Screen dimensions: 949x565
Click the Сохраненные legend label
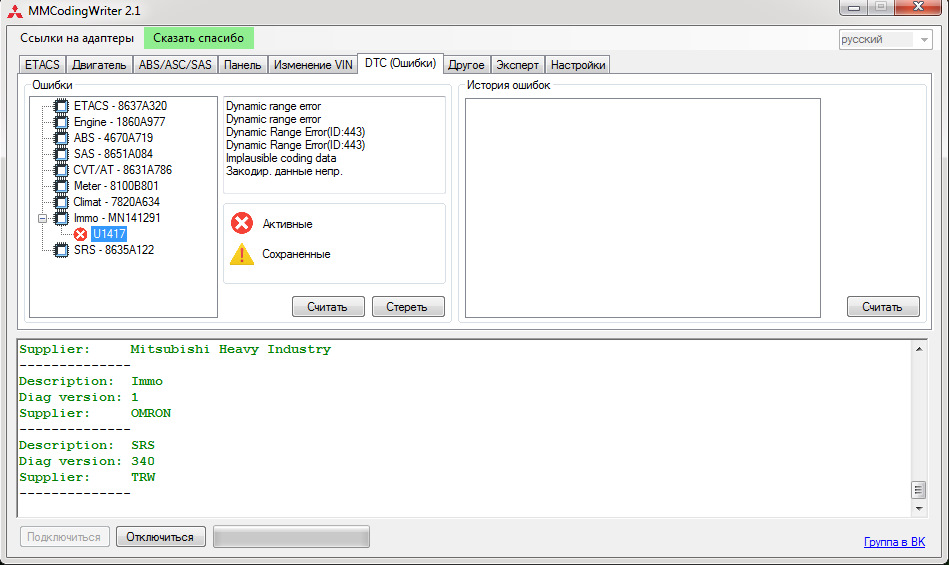pyautogui.click(x=296, y=254)
